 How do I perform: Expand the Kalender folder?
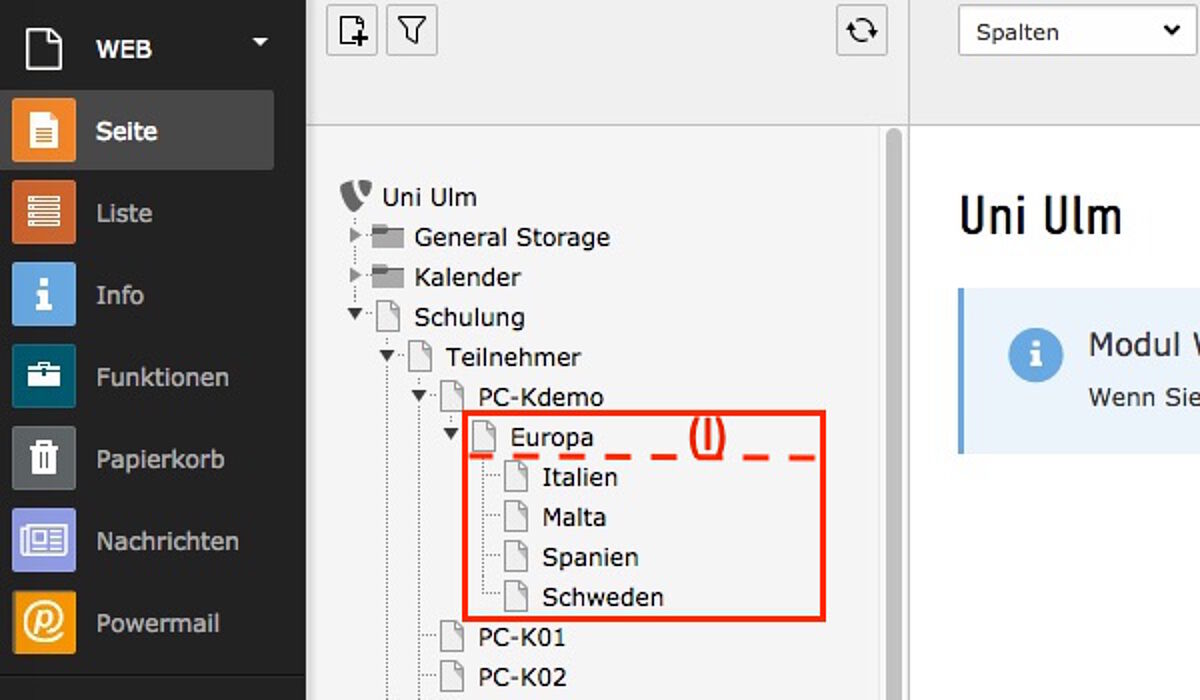[x=355, y=275]
